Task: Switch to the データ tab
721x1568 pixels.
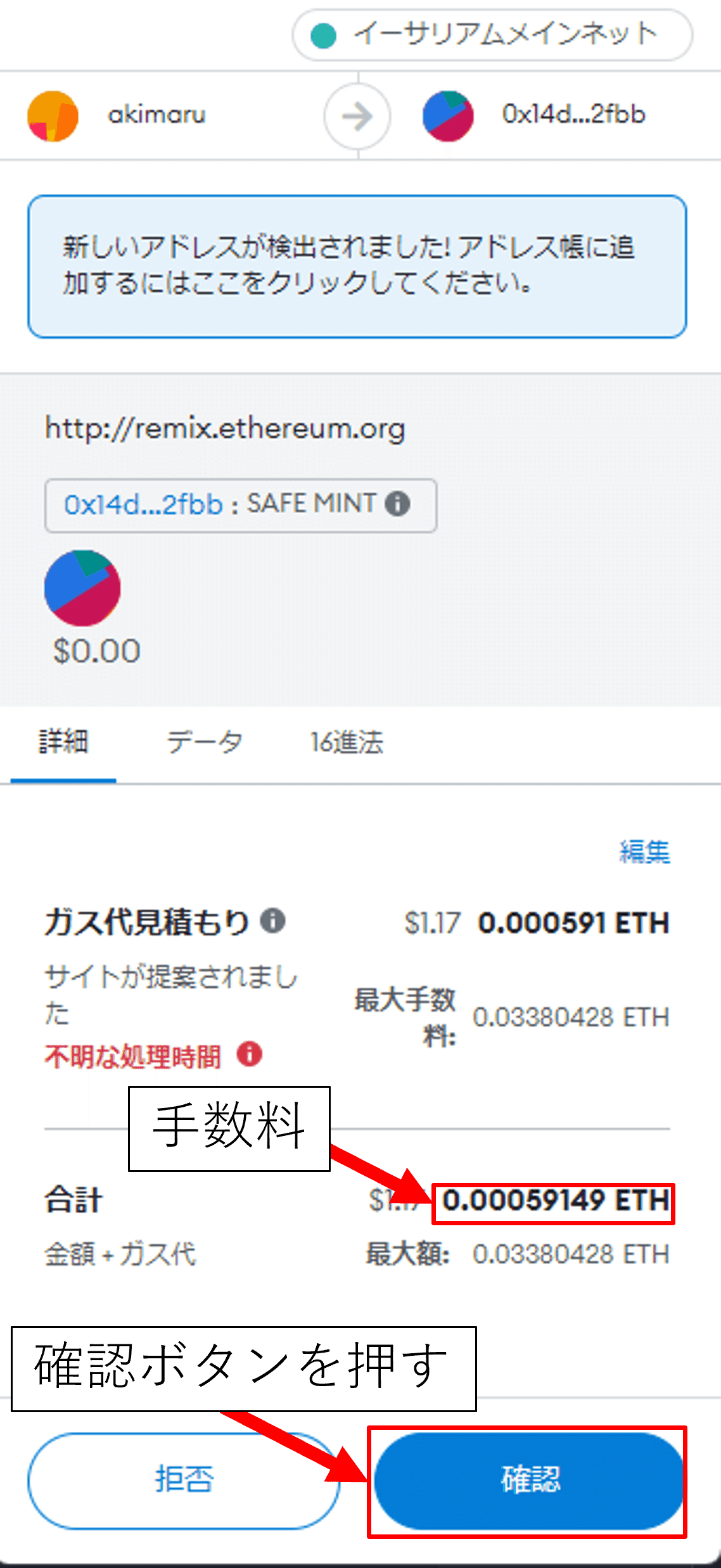Action: pos(203,741)
